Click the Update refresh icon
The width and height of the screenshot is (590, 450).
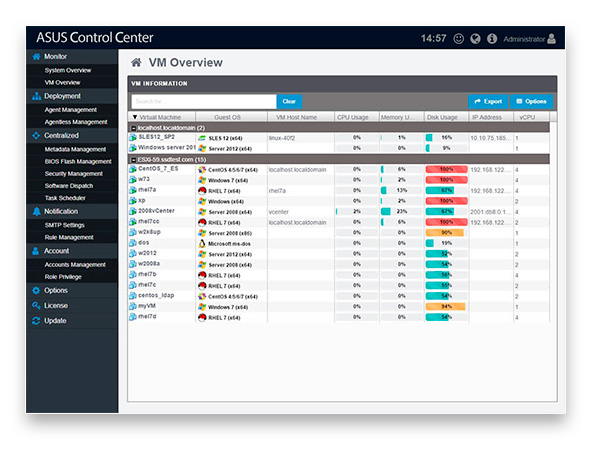[36, 321]
